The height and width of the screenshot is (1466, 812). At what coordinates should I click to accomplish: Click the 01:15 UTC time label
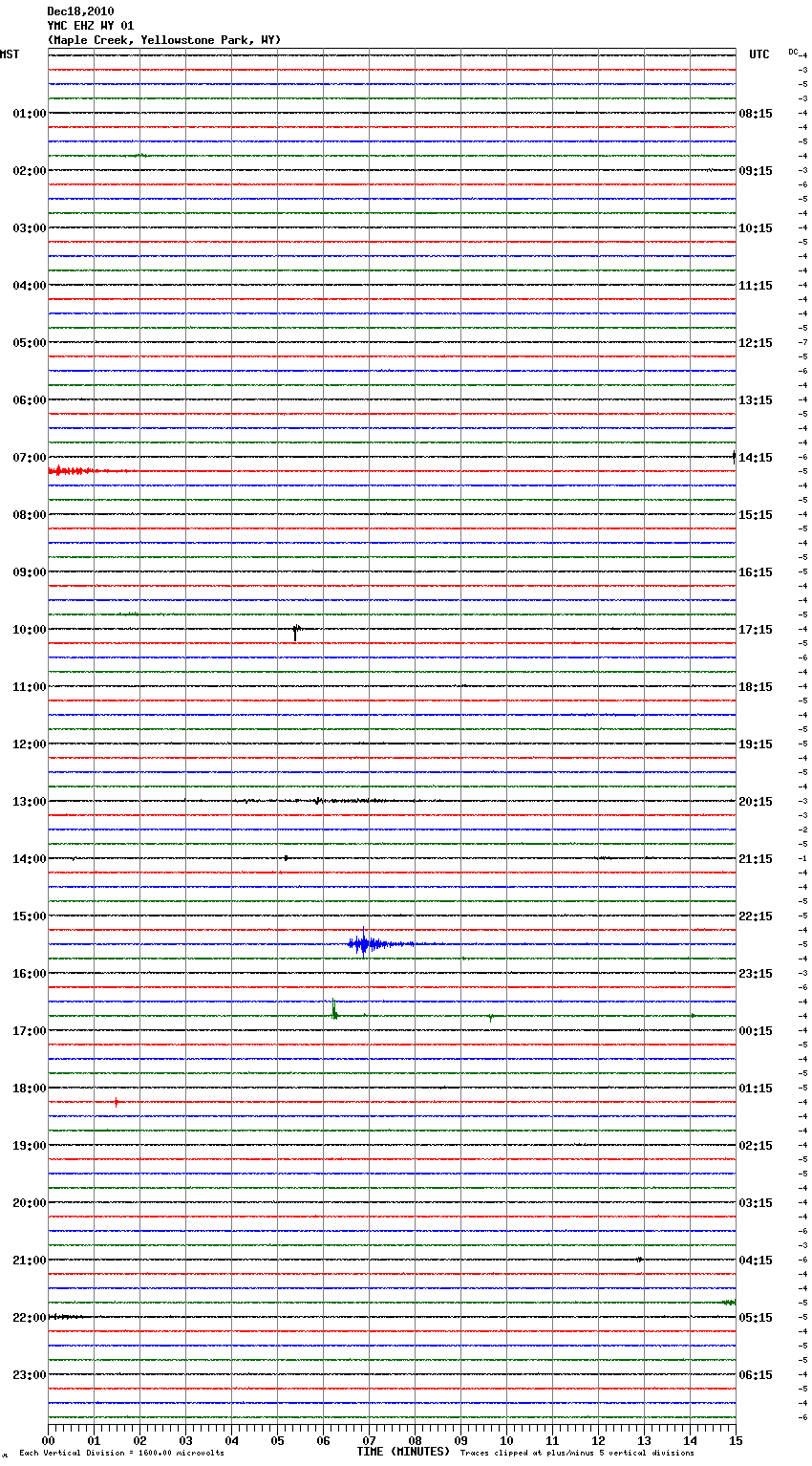tap(756, 1089)
